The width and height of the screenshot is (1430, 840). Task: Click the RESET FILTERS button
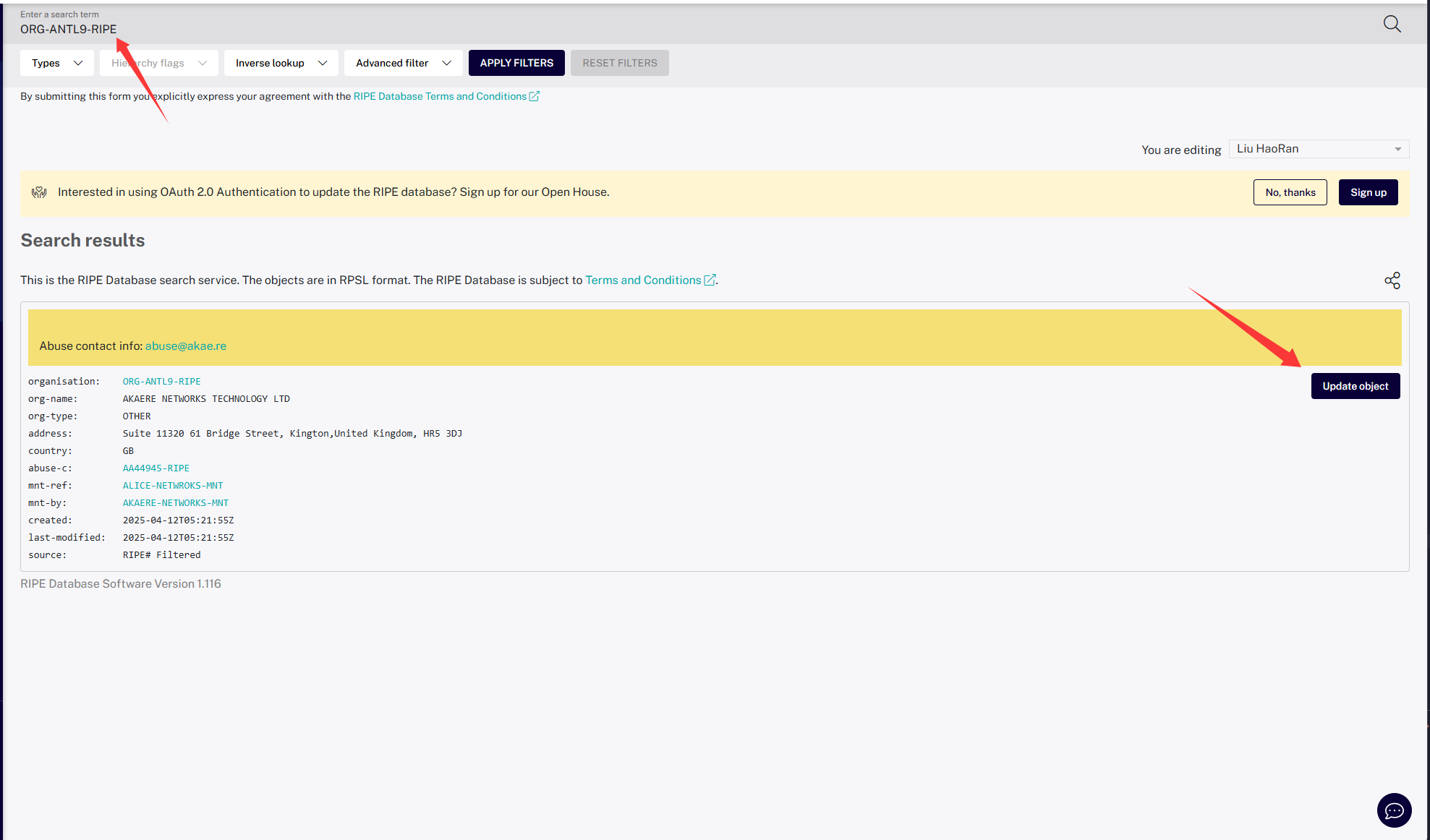620,63
